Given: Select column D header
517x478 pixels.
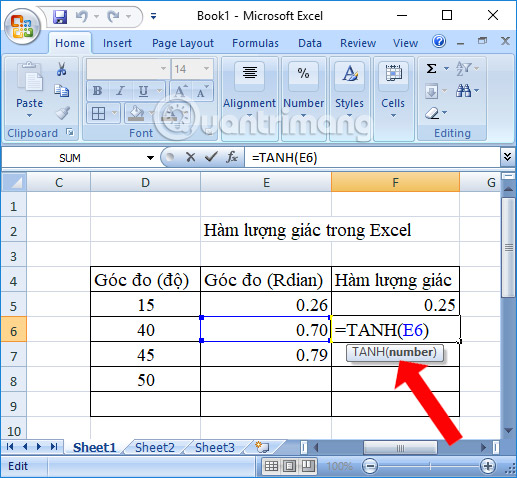Looking at the screenshot, I should point(145,182).
